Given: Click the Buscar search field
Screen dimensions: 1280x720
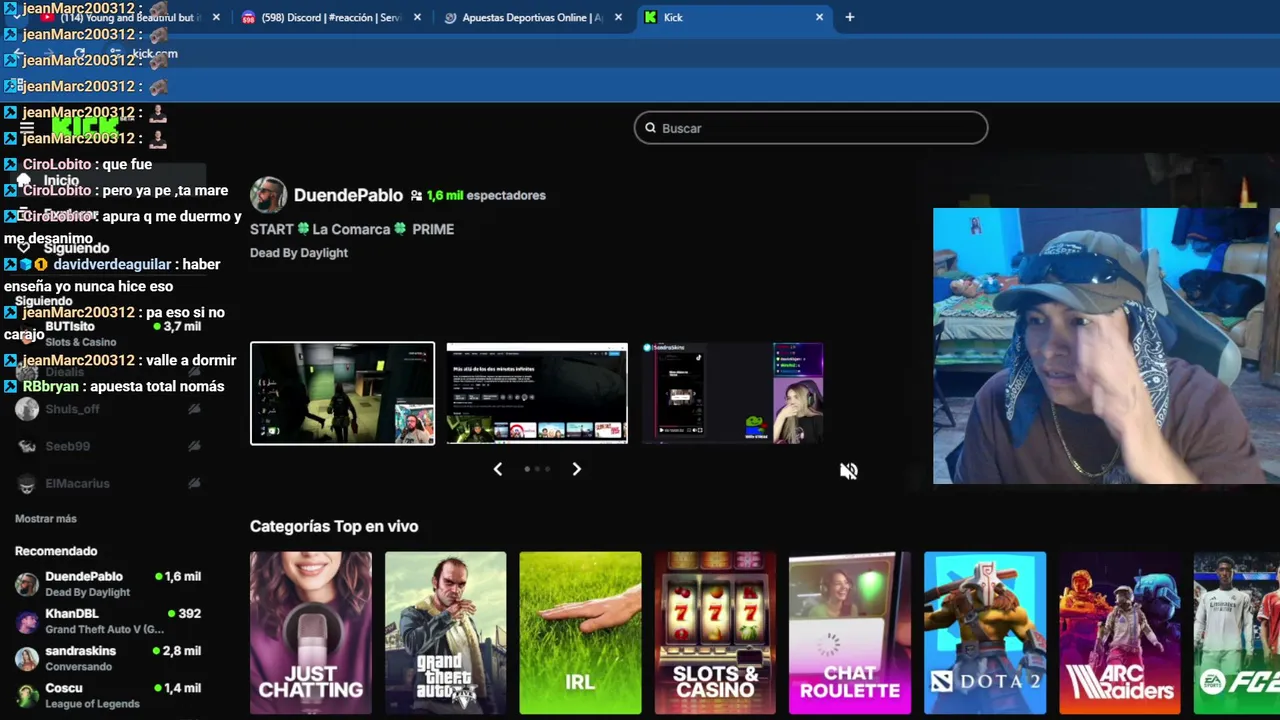Looking at the screenshot, I should (811, 128).
